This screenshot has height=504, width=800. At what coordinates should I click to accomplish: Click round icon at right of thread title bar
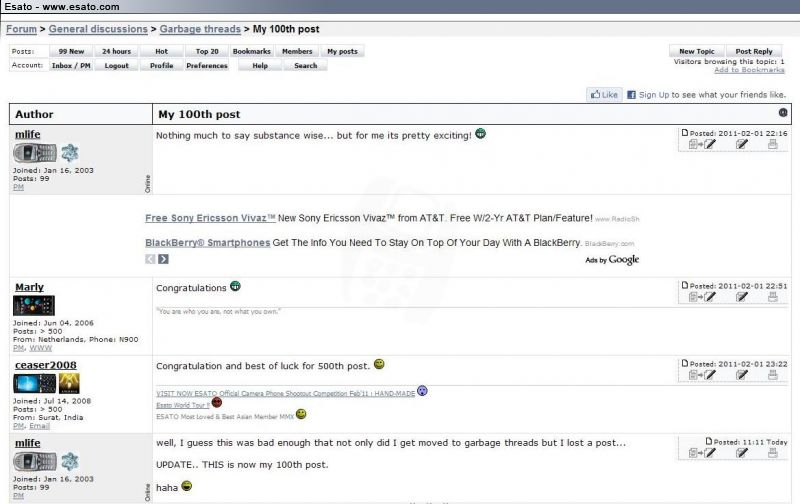783,113
